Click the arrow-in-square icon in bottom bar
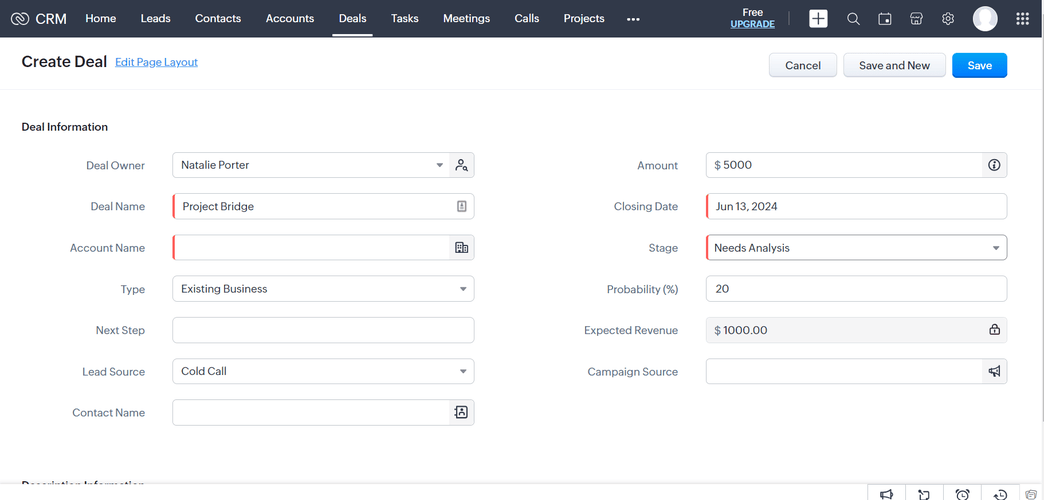The width and height of the screenshot is (1044, 500). [x=924, y=494]
